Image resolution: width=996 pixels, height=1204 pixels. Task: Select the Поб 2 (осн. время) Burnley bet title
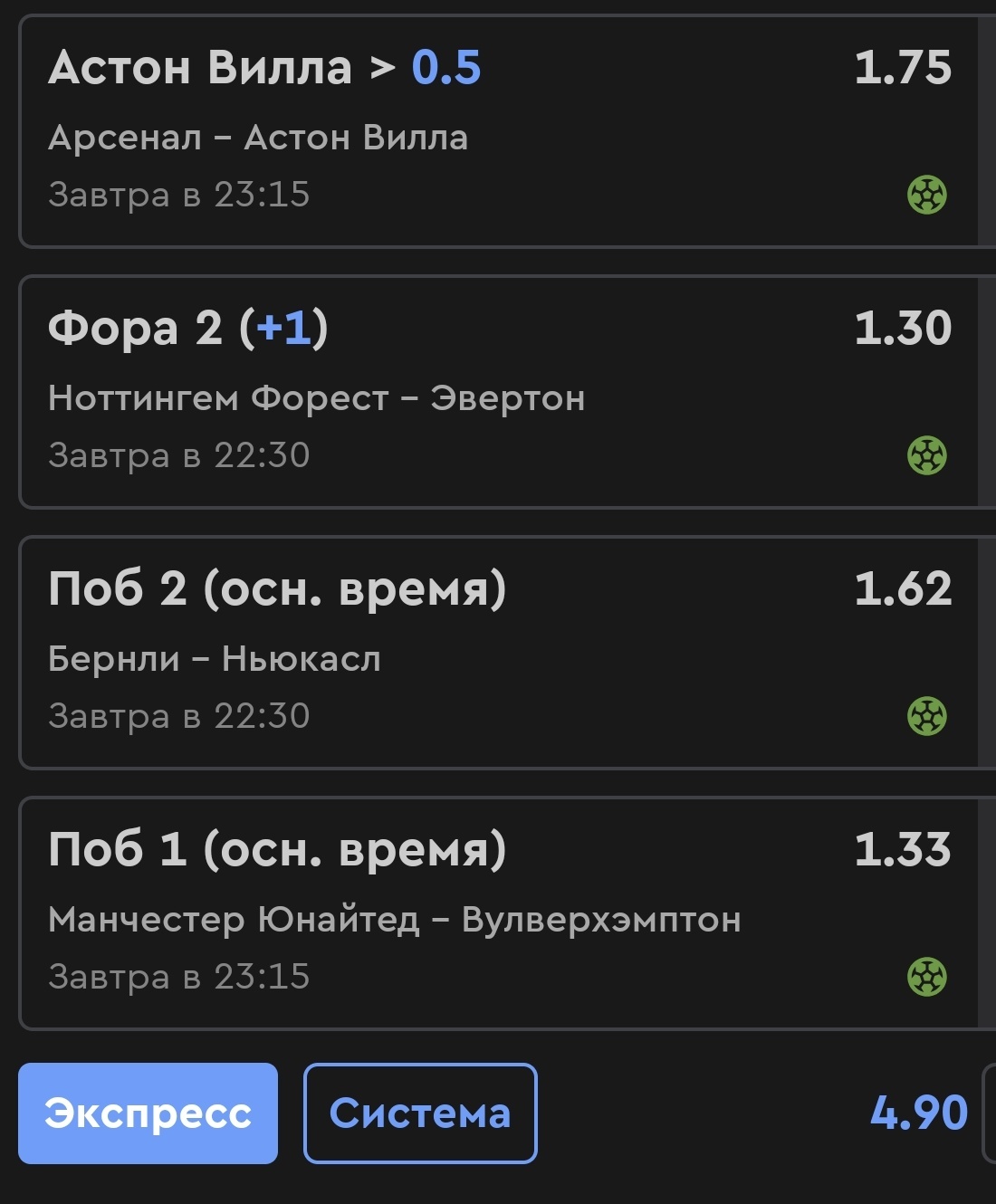(277, 588)
